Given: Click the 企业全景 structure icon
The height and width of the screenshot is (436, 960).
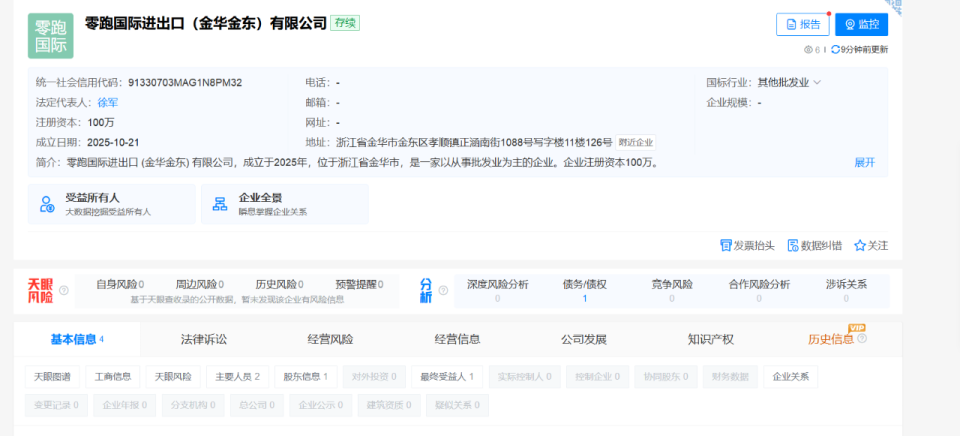Looking at the screenshot, I should (219, 204).
